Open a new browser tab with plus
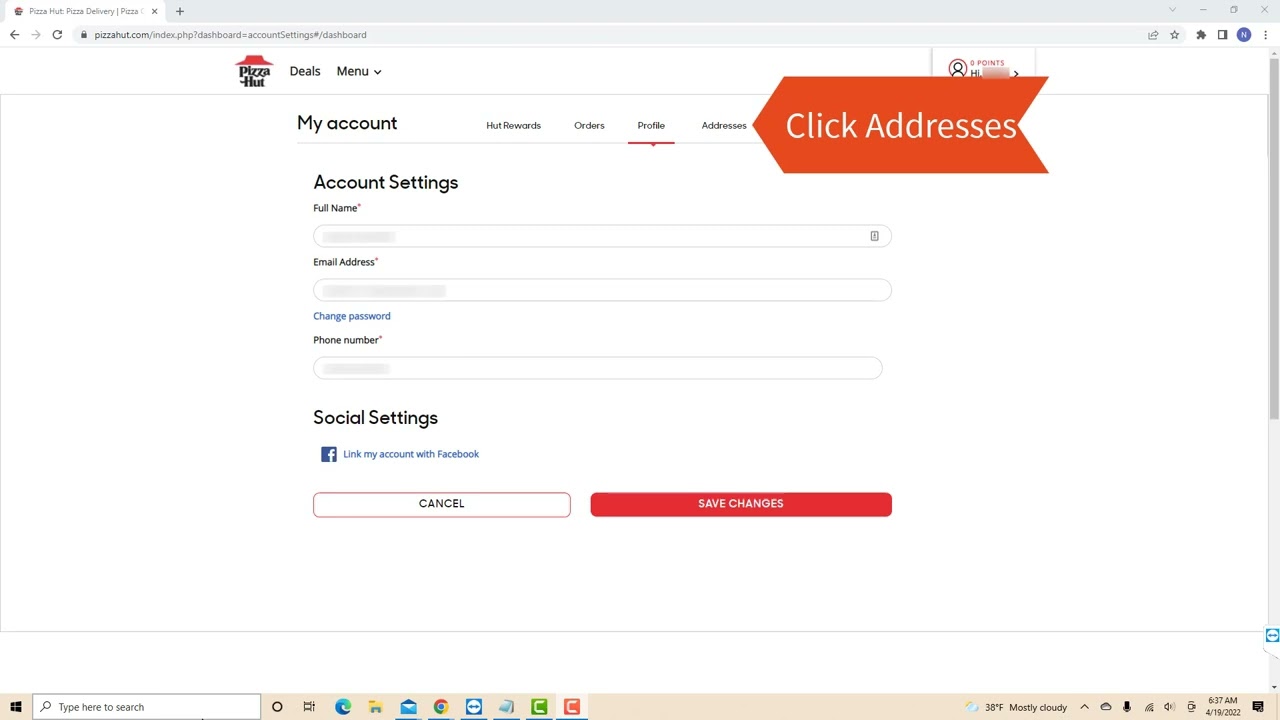Viewport: 1280px width, 720px height. pos(180,11)
